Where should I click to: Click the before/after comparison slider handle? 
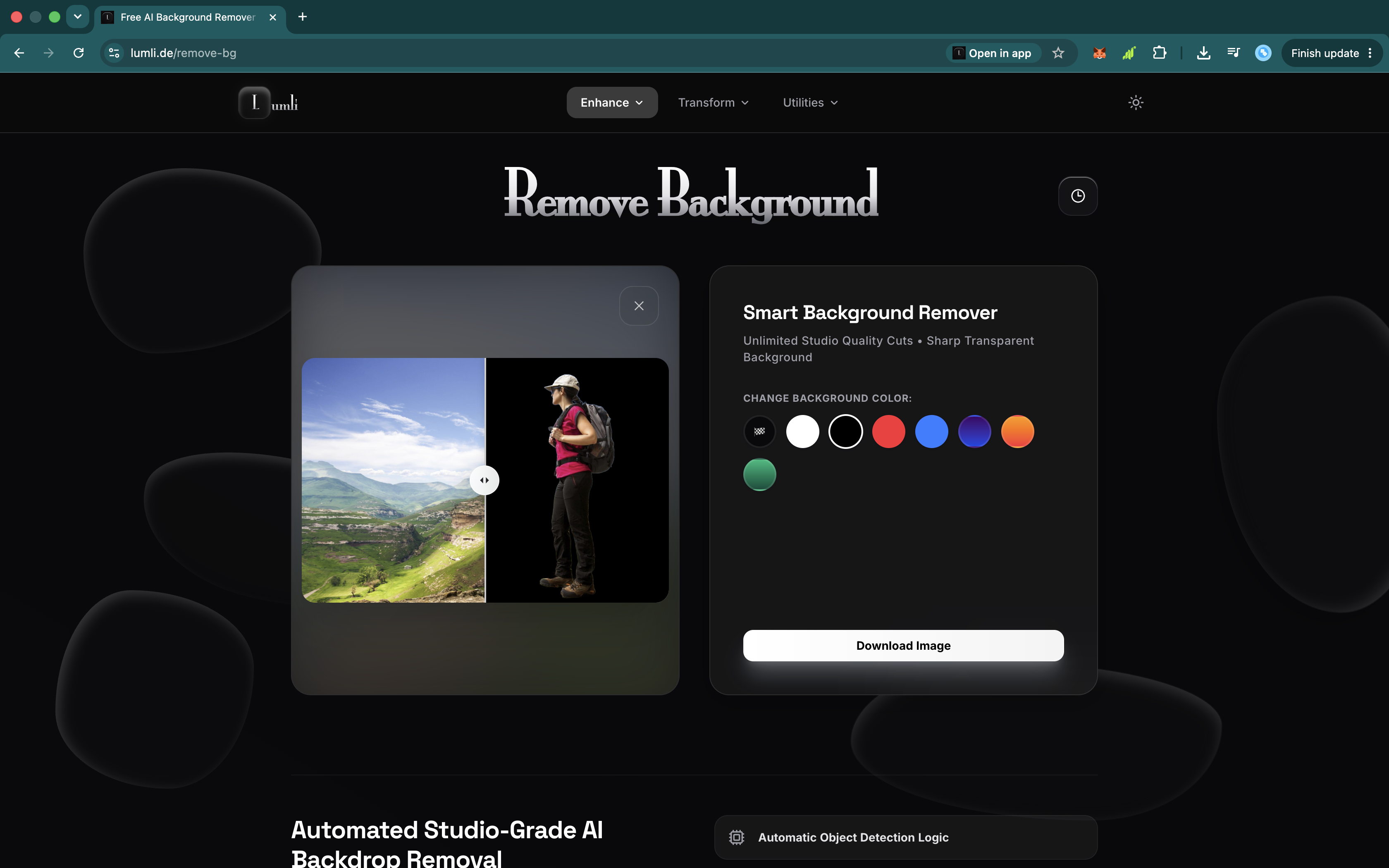click(484, 480)
